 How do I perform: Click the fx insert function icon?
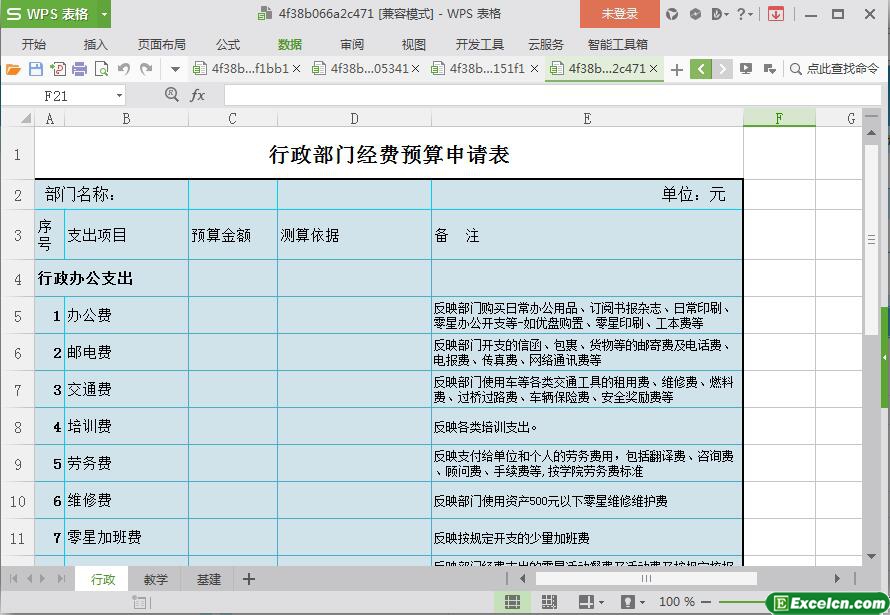pyautogui.click(x=197, y=95)
